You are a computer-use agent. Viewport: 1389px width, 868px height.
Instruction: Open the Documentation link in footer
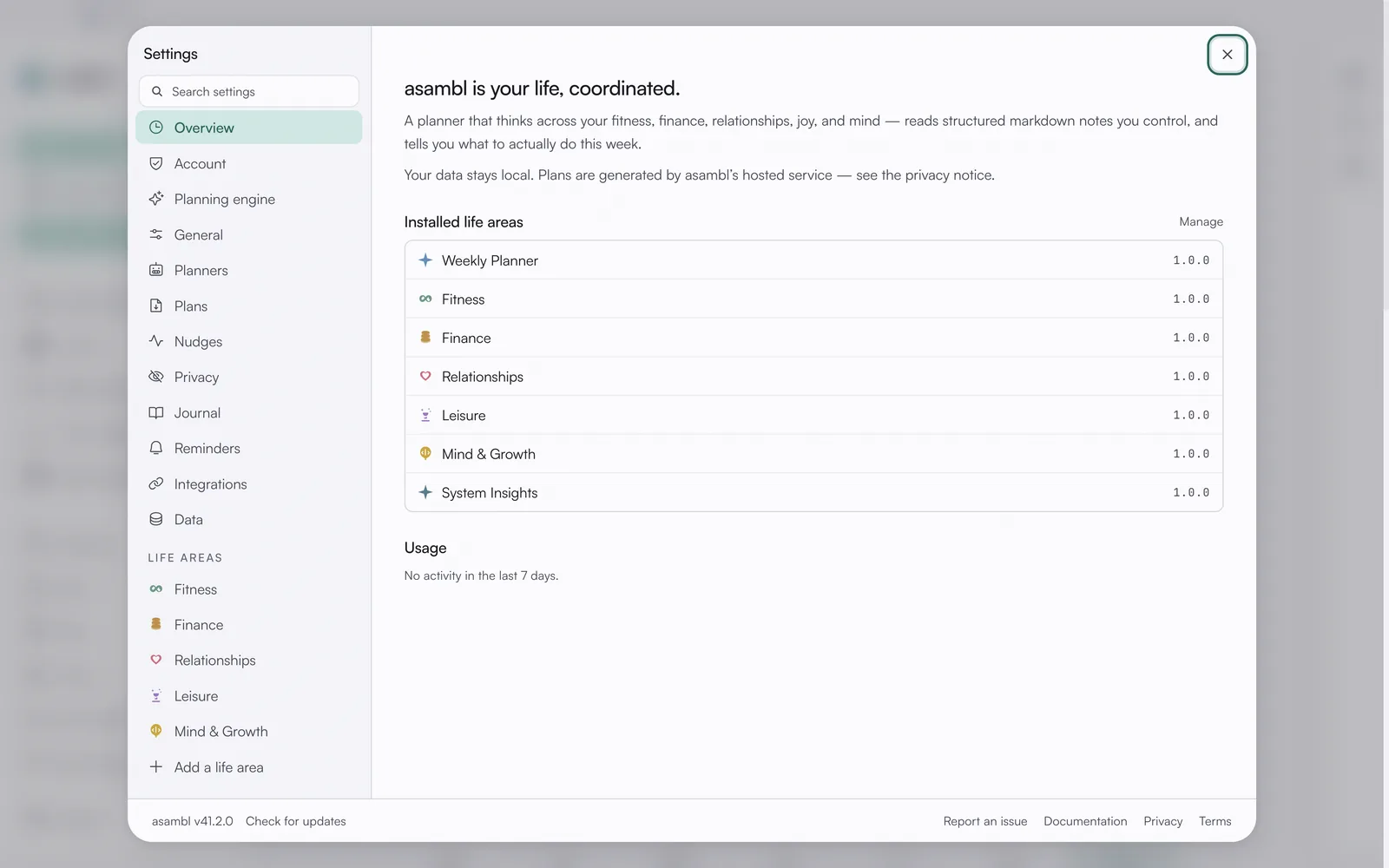1085,821
